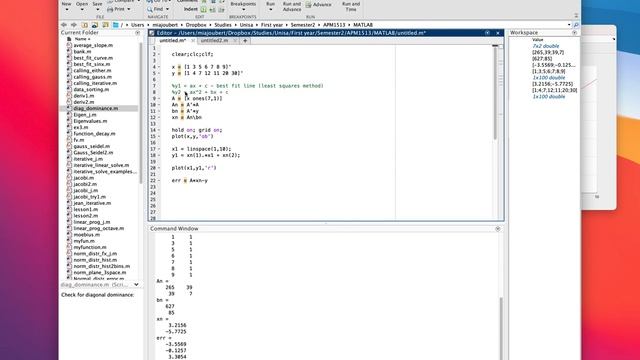
Task: Click icon of jacobi2.m file
Action: pyautogui.click(x=69, y=184)
